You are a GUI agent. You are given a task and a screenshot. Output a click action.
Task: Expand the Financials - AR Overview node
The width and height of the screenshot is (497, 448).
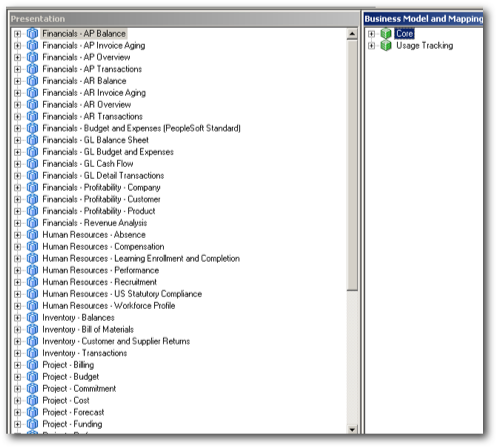[18, 105]
